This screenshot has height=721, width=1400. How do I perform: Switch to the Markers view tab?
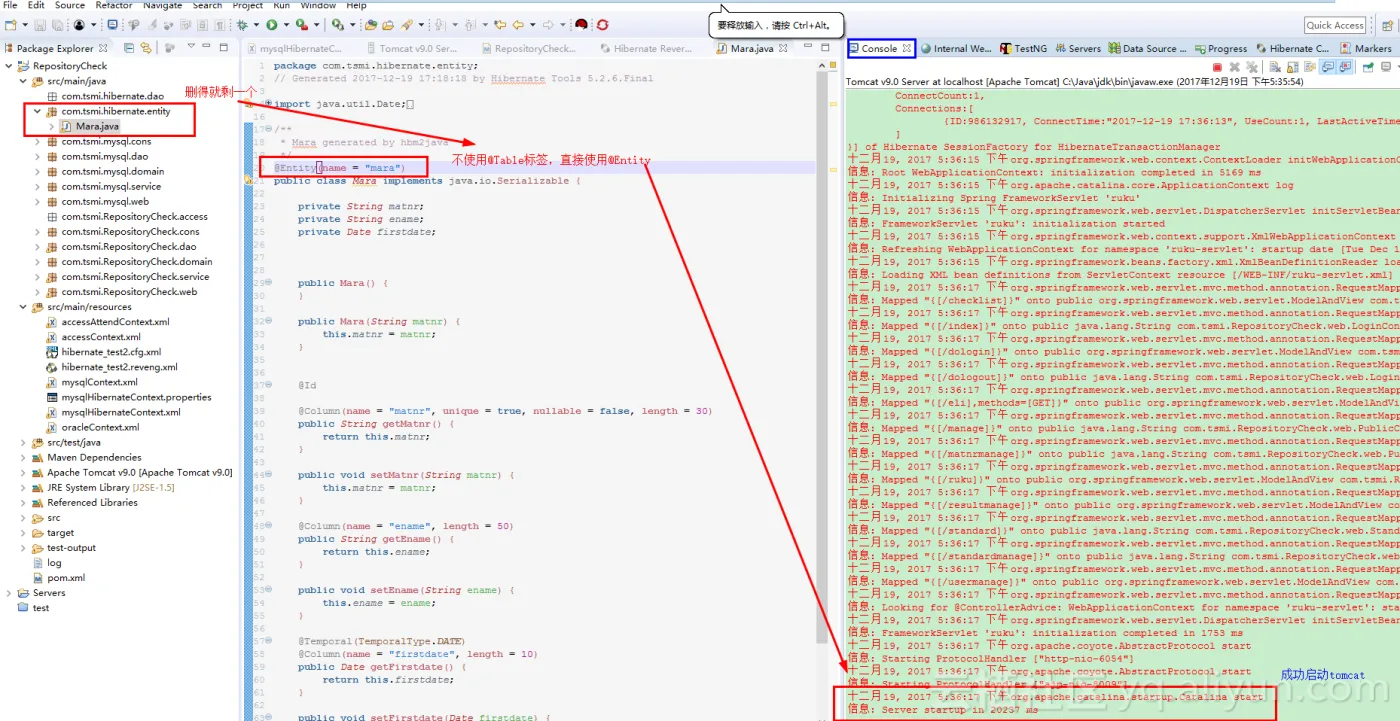point(1364,48)
